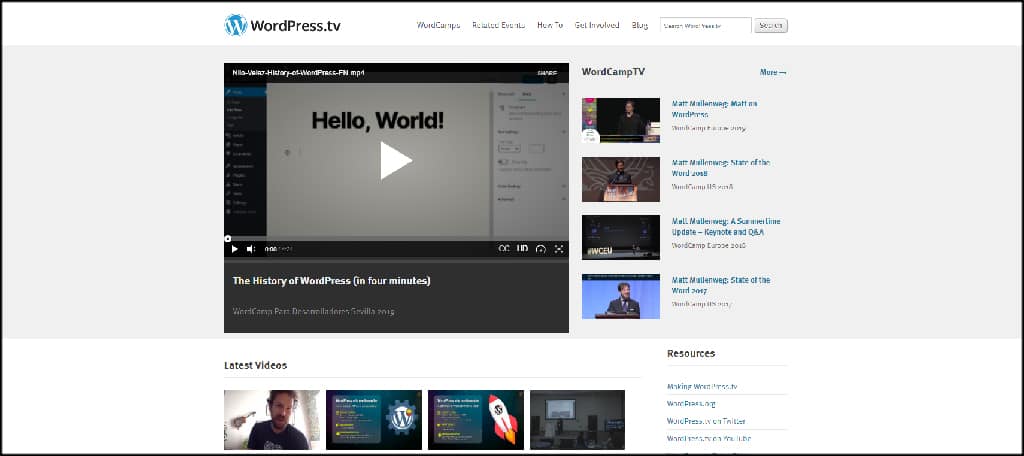The height and width of the screenshot is (456, 1024).
Task: Play the Hello, World video with big play icon
Action: pyautogui.click(x=396, y=160)
